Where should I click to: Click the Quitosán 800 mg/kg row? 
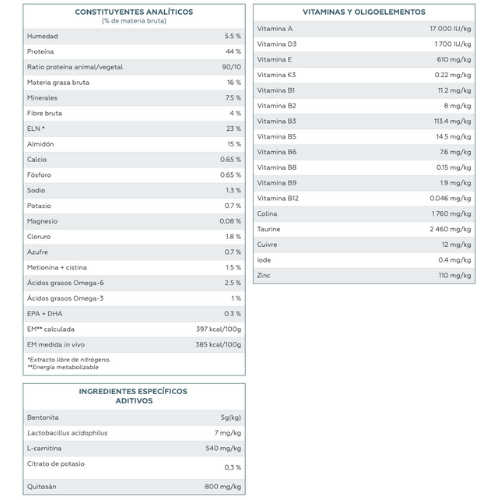[x=134, y=487]
